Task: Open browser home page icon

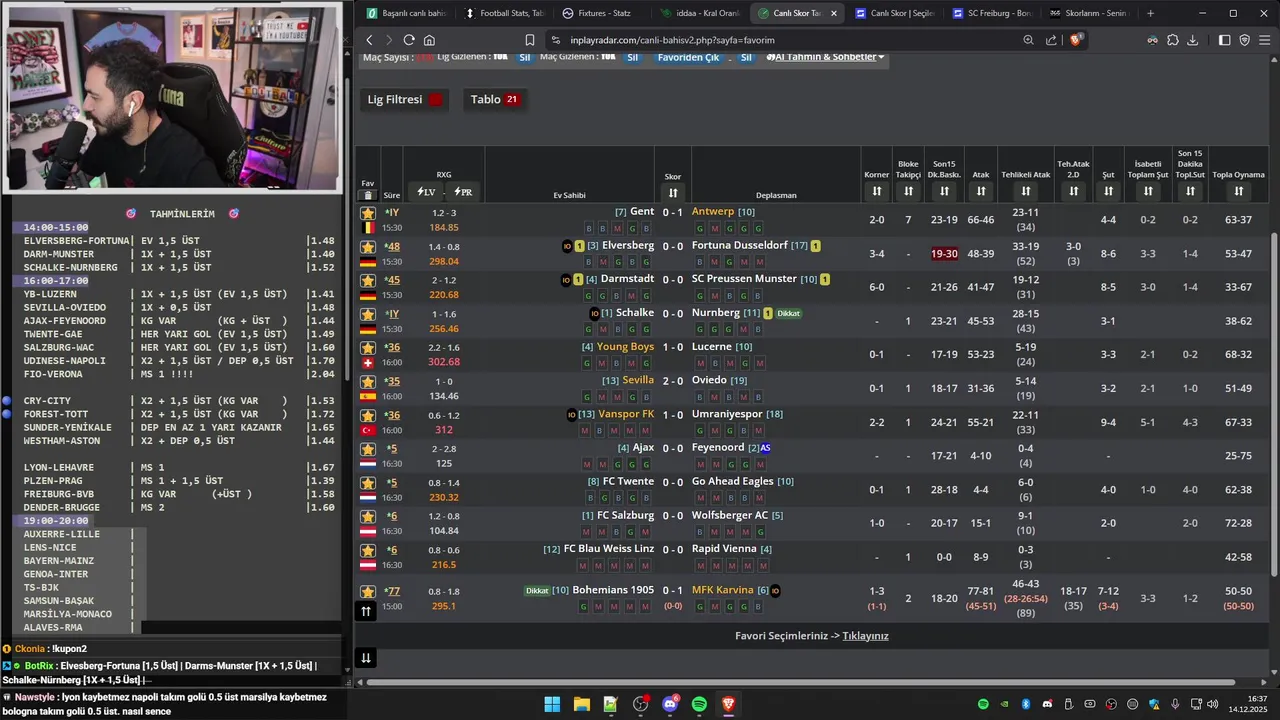Action: click(429, 40)
